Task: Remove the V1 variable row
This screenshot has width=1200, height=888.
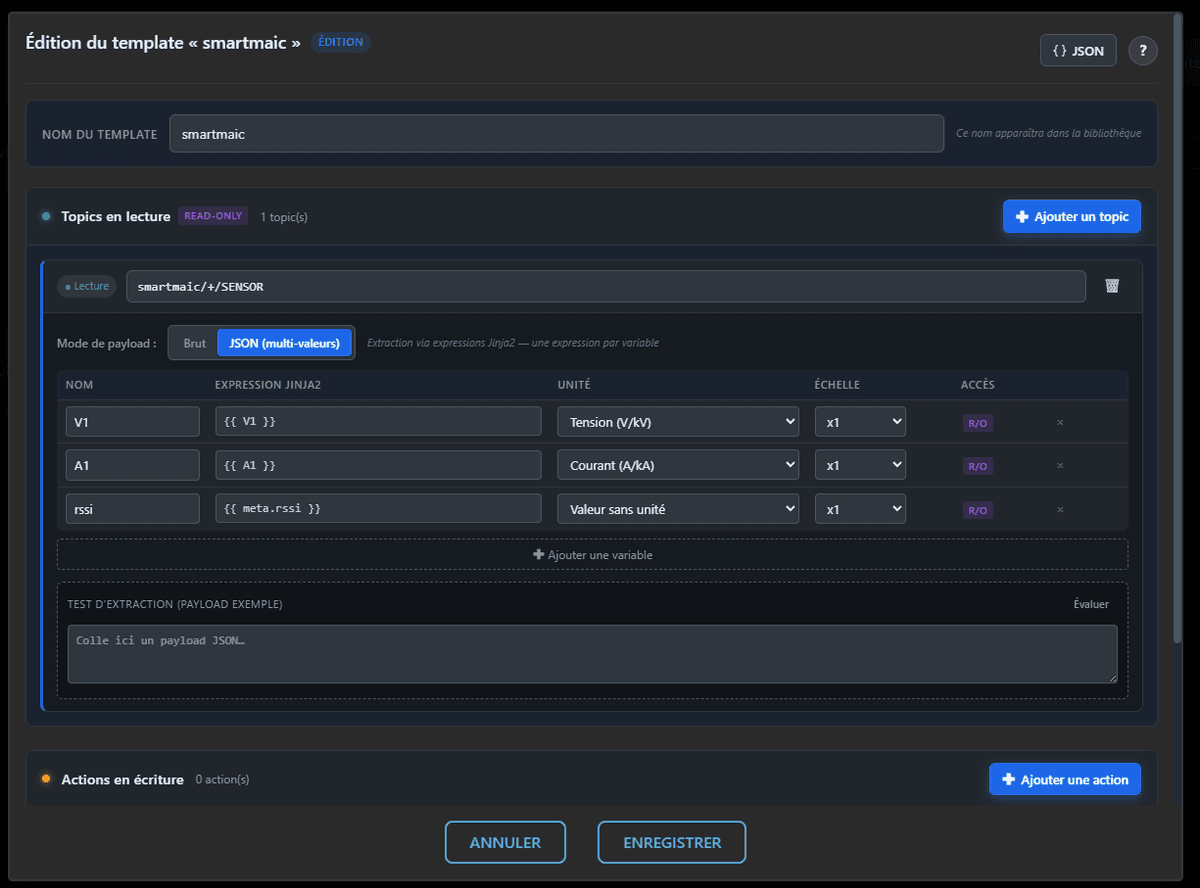Action: tap(1060, 422)
